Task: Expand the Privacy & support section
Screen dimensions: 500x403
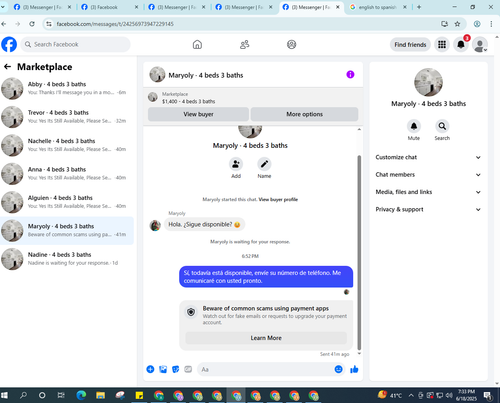Action: (428, 209)
